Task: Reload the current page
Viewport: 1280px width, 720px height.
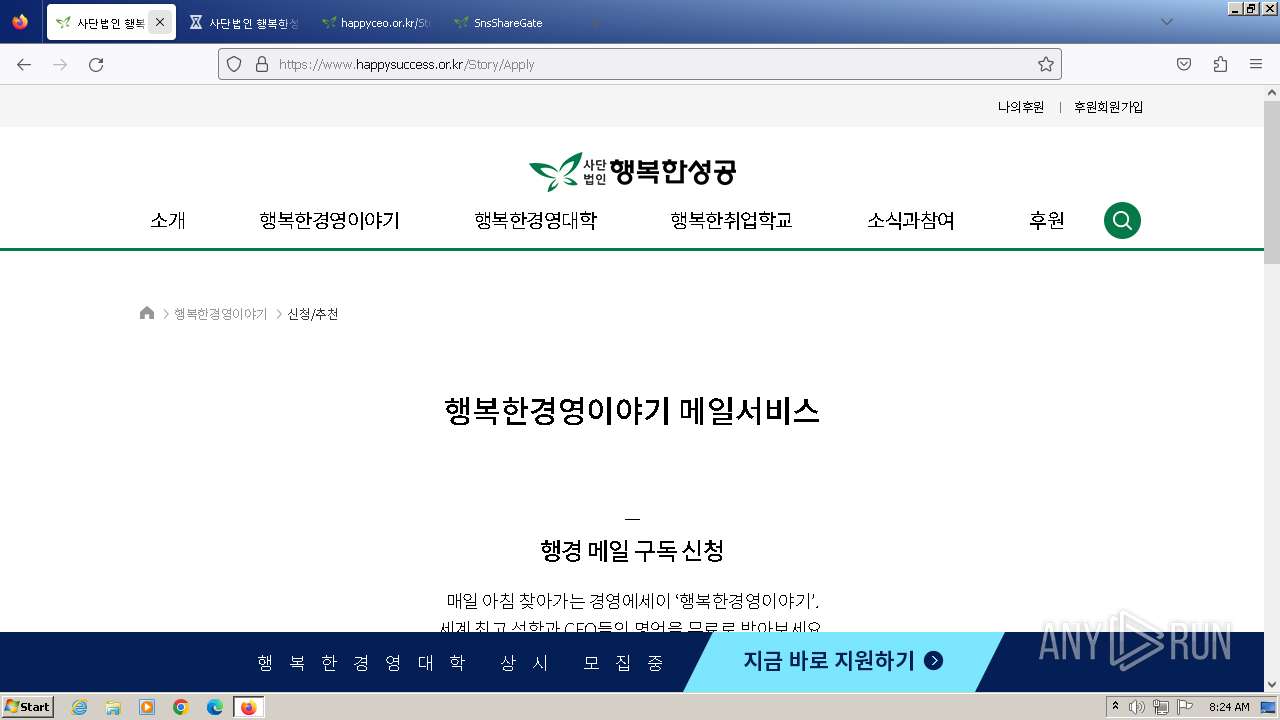Action: click(96, 64)
